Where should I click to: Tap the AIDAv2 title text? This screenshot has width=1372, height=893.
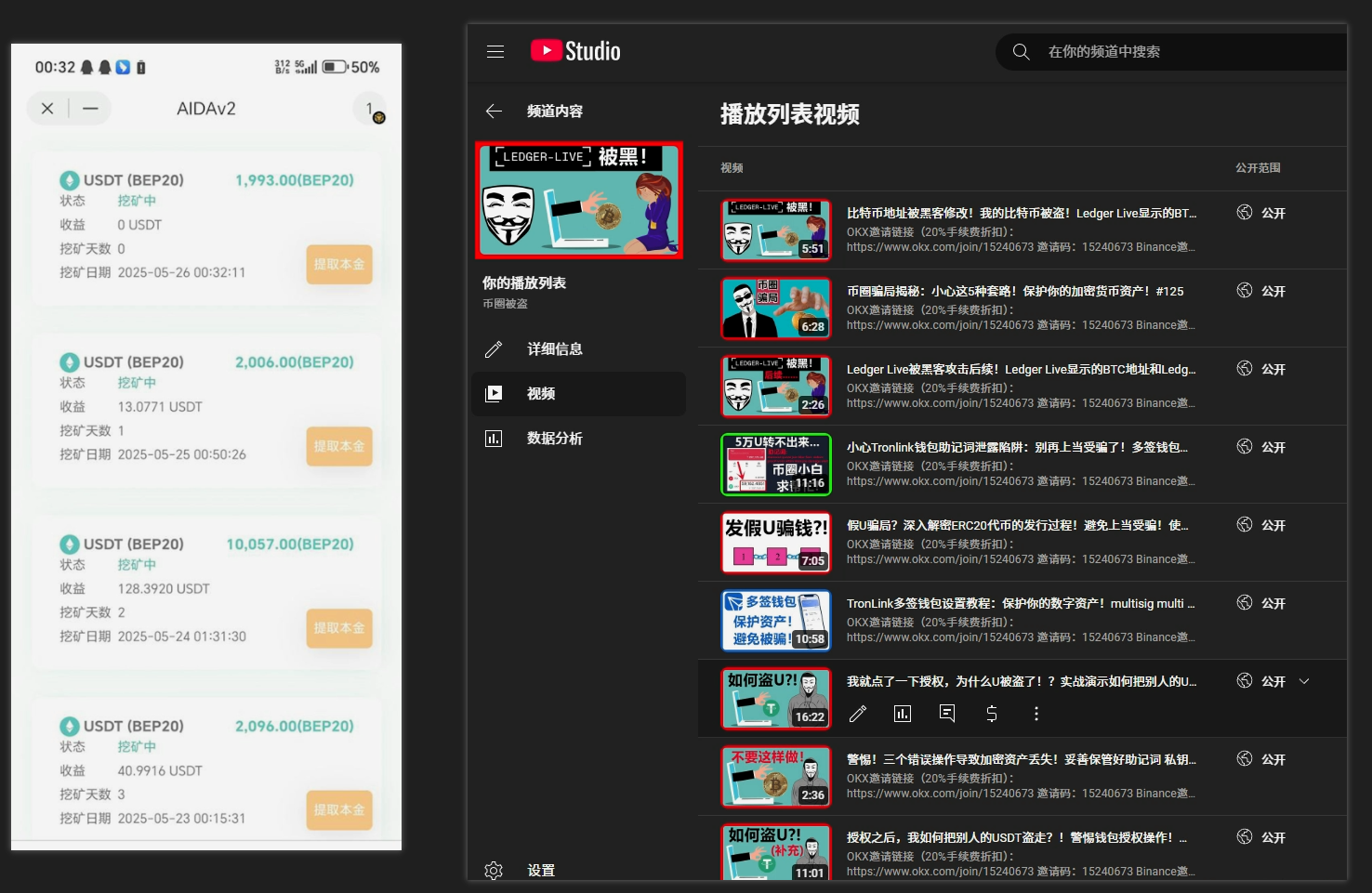coord(206,109)
